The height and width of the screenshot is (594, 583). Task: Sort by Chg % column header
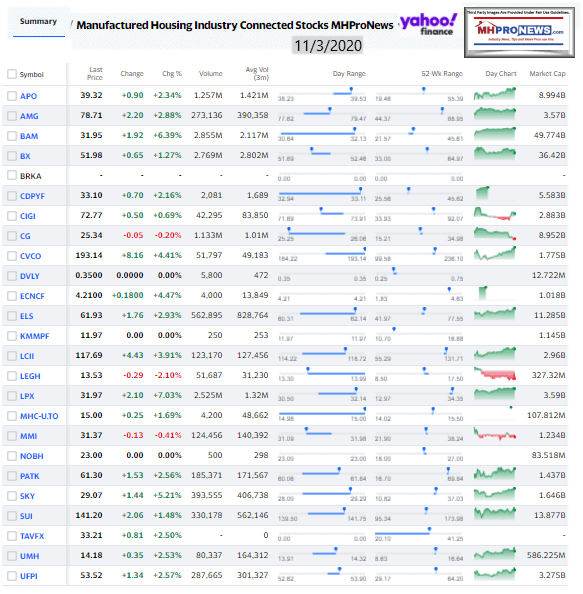(x=172, y=73)
